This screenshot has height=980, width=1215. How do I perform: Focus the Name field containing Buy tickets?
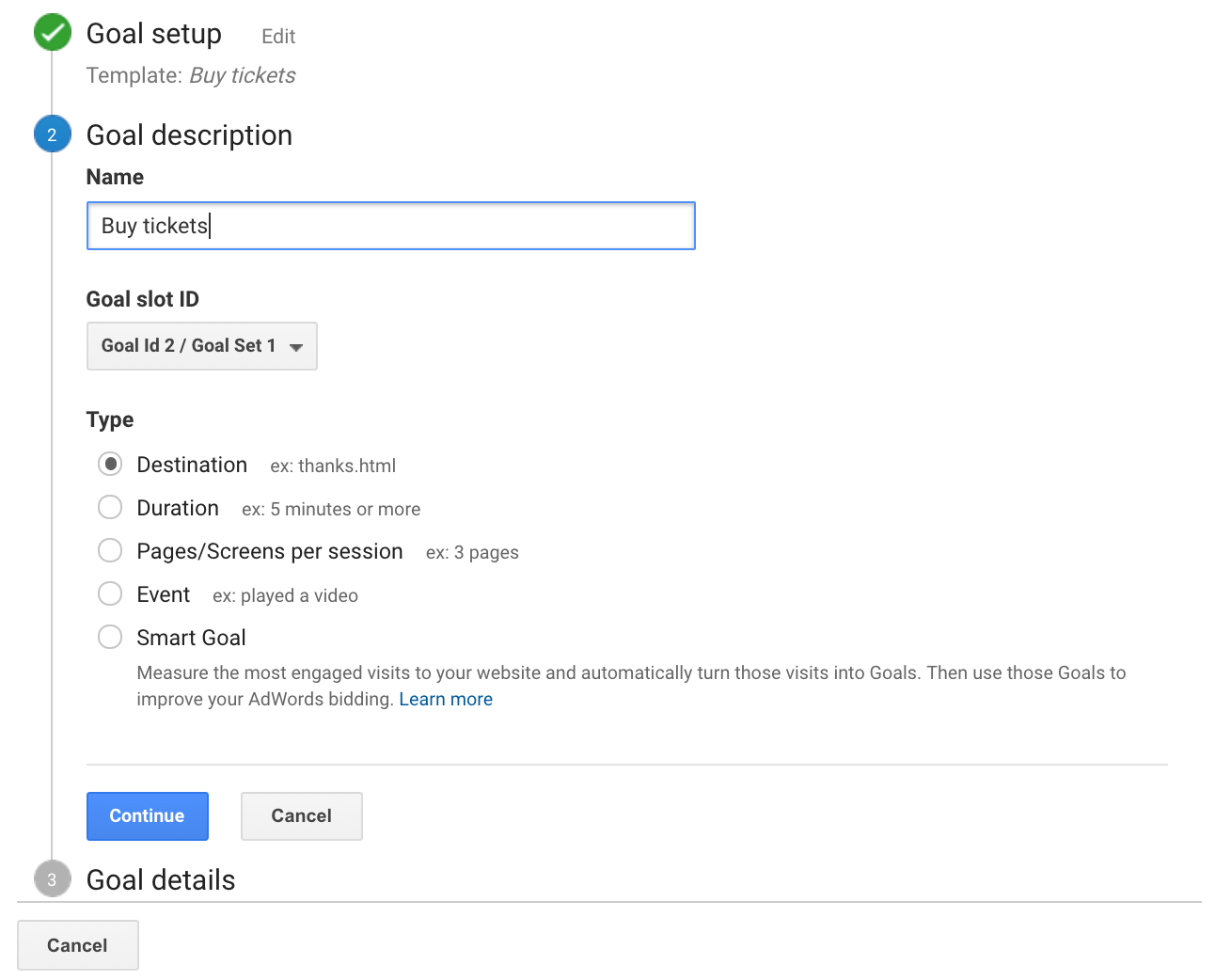tap(391, 226)
